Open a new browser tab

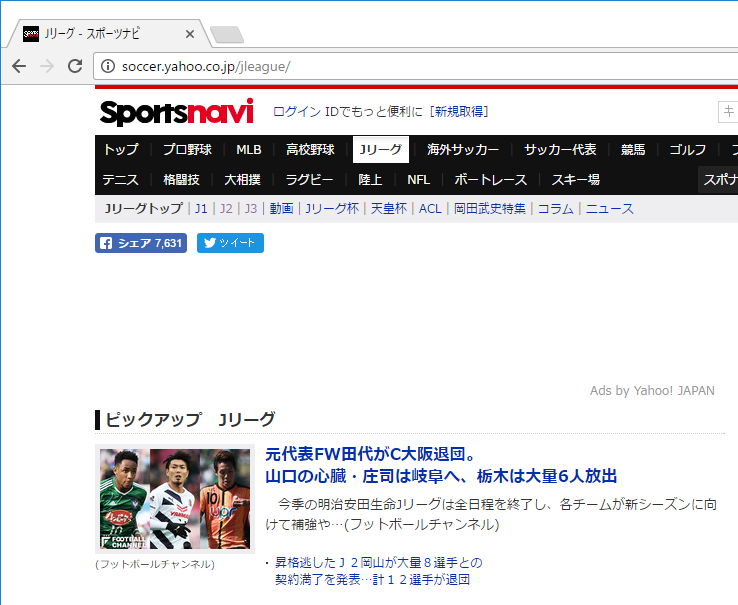[x=226, y=35]
